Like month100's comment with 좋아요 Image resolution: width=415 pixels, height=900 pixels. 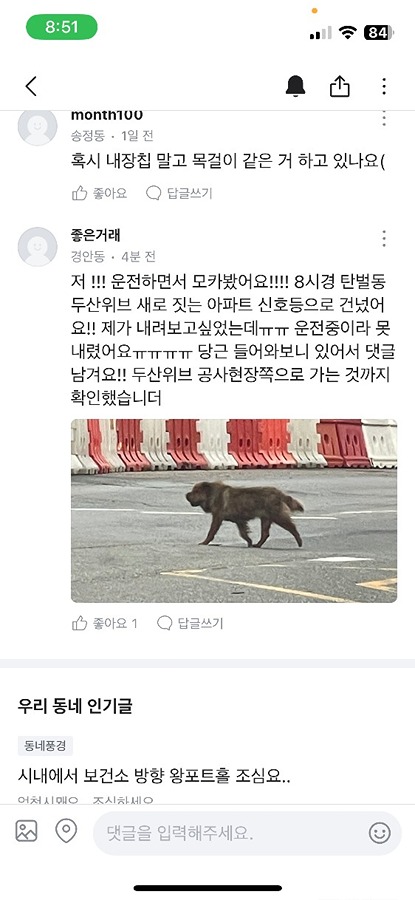99,193
